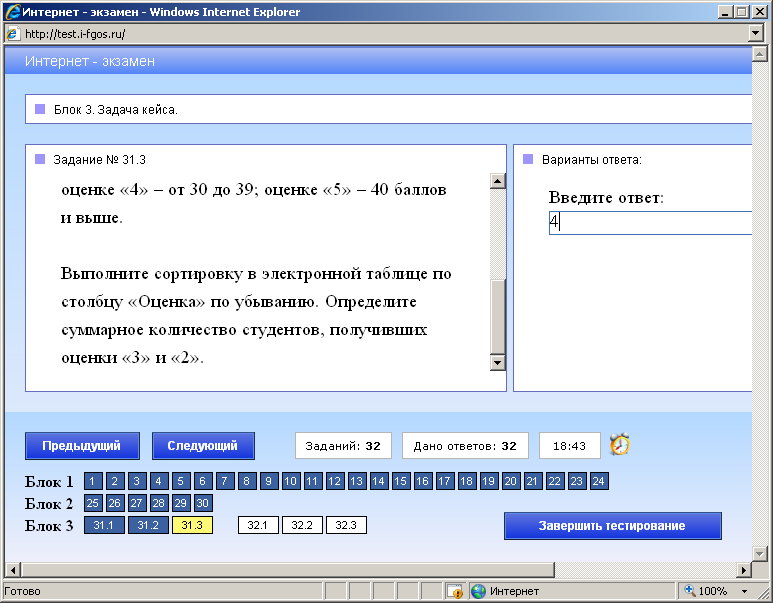This screenshot has width=773, height=603.
Task: Click the alarm clock timer icon
Action: click(620, 444)
